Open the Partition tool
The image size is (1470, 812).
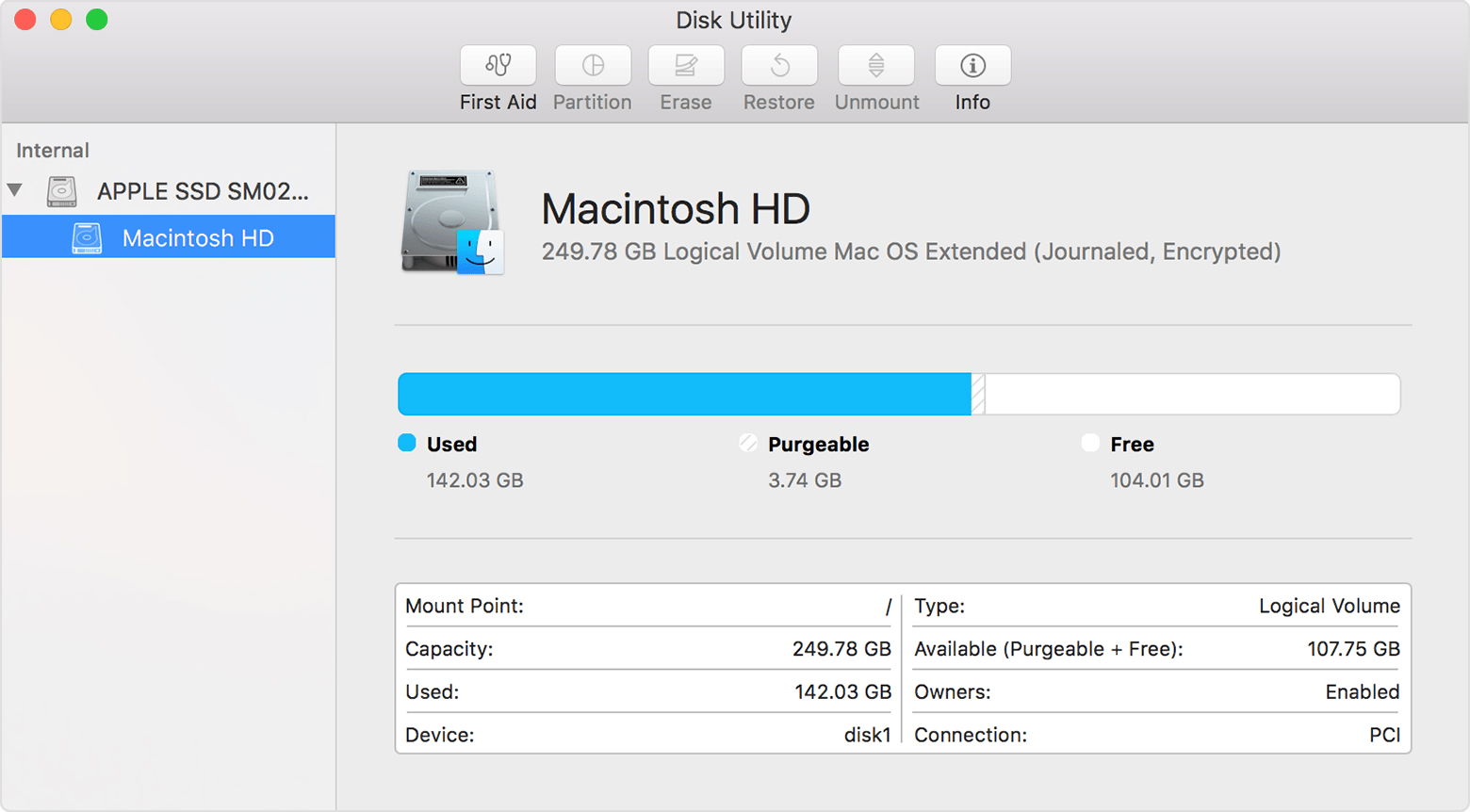click(x=593, y=66)
